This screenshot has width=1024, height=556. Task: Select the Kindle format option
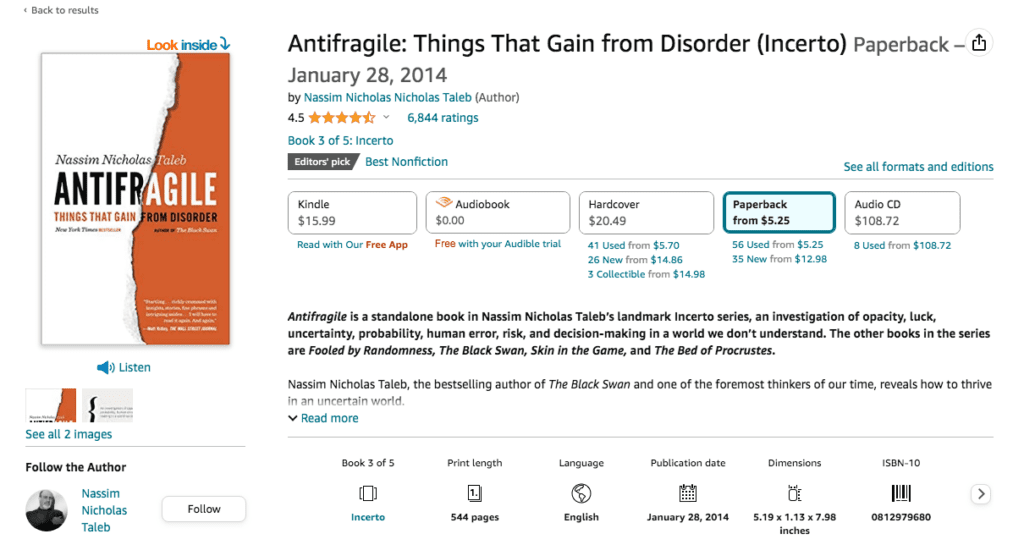[352, 212]
